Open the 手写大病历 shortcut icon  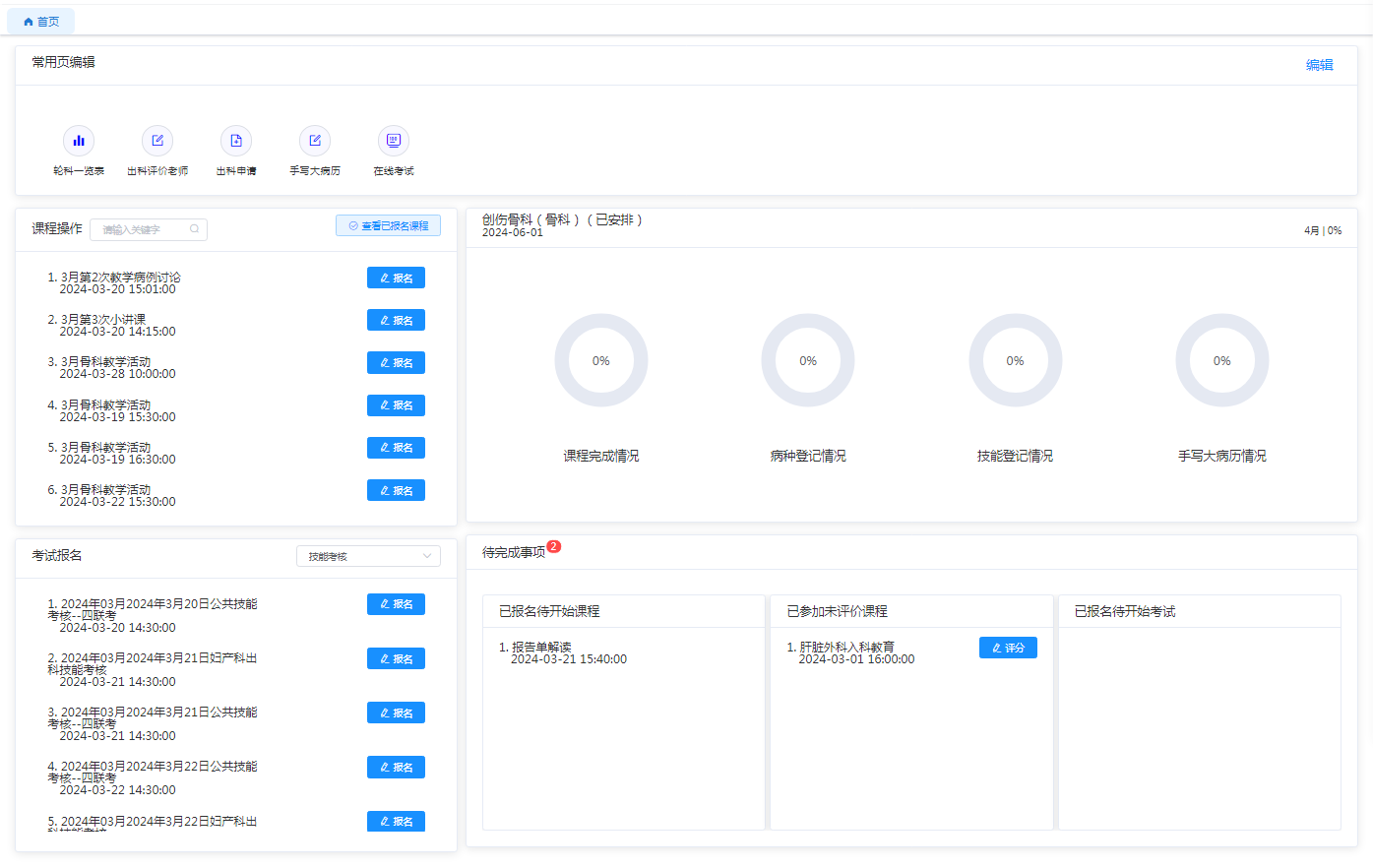click(315, 141)
